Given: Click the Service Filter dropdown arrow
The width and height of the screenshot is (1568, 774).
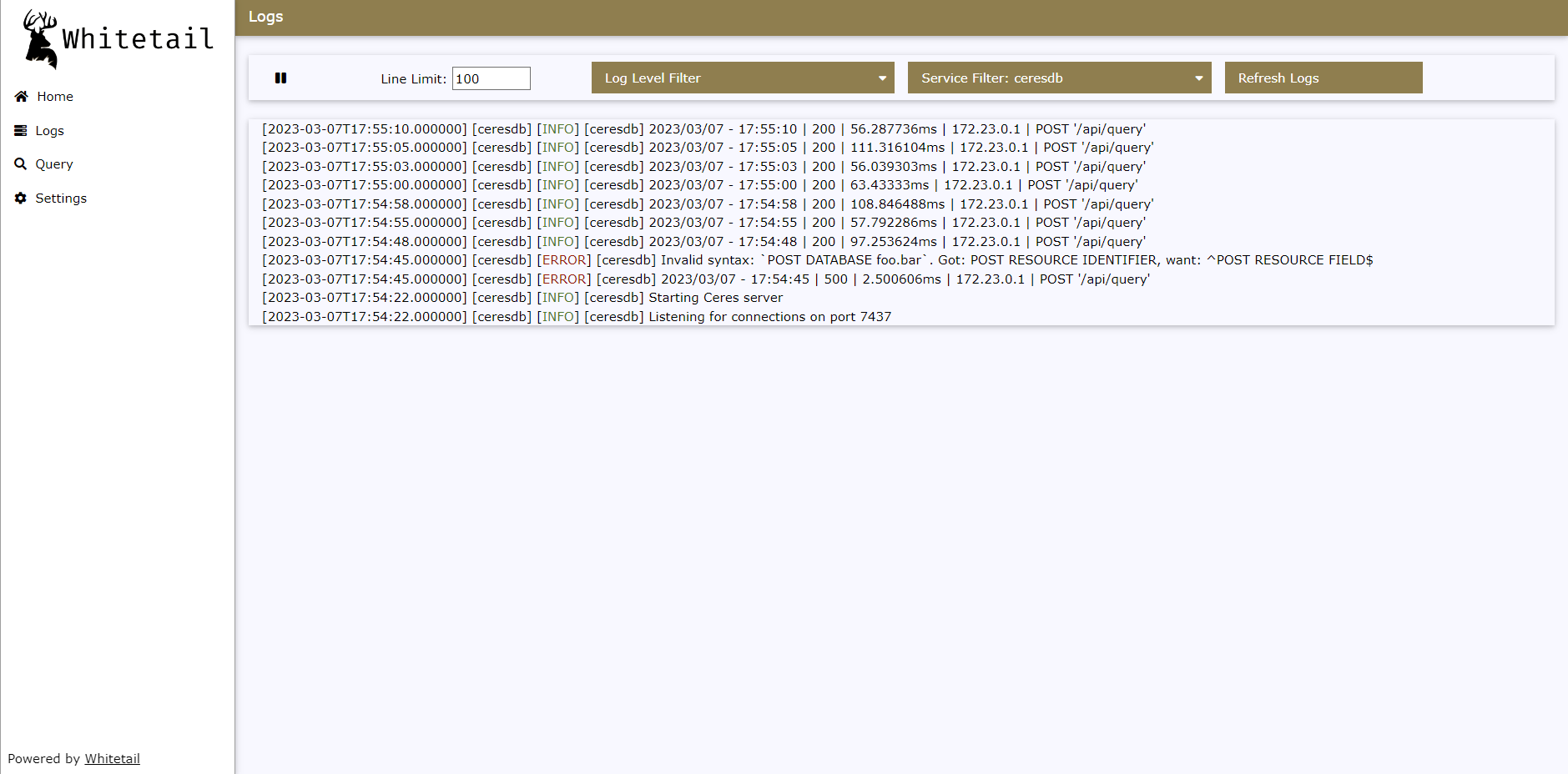Looking at the screenshot, I should pyautogui.click(x=1199, y=78).
